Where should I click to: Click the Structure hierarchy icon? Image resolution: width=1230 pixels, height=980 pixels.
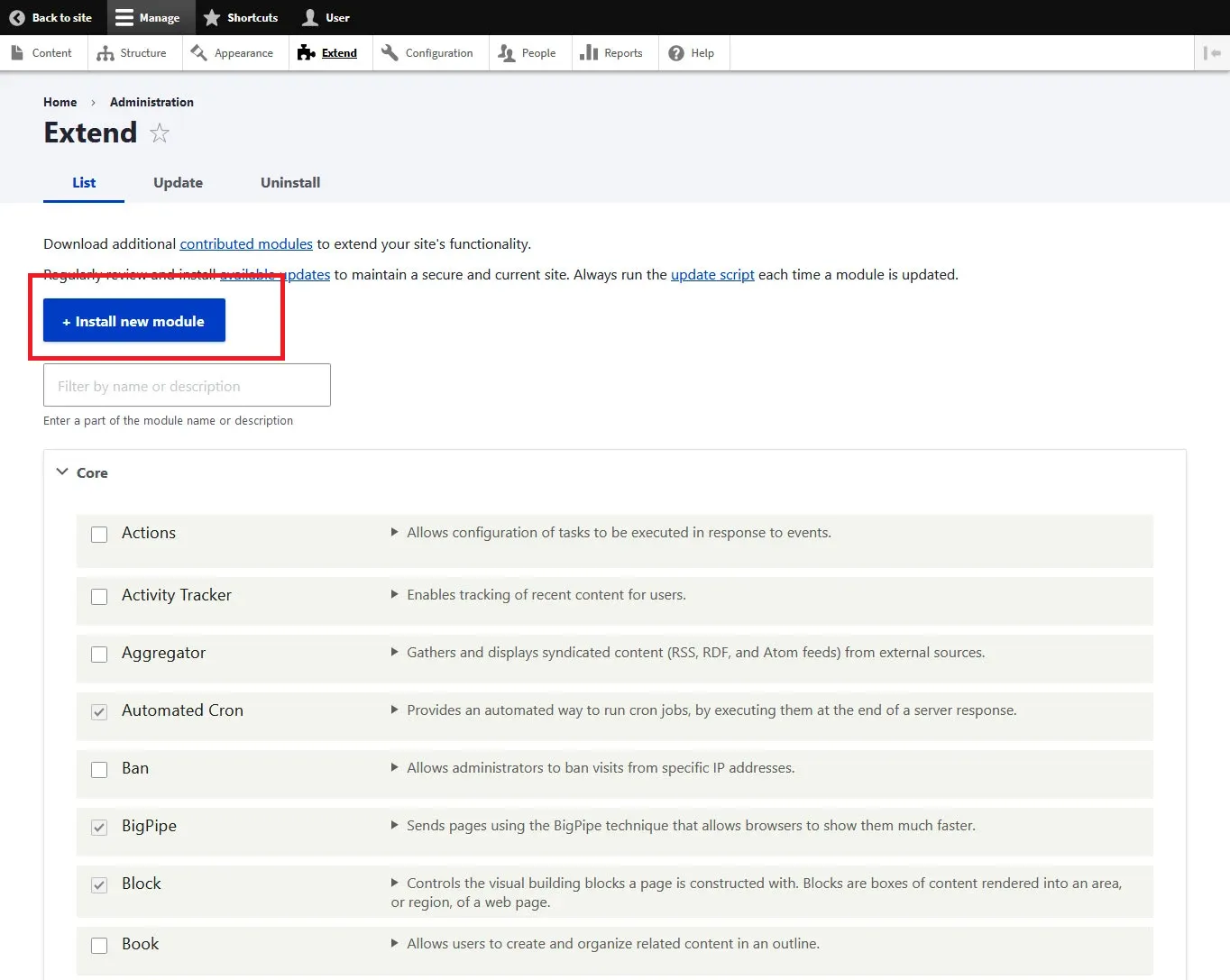106,53
